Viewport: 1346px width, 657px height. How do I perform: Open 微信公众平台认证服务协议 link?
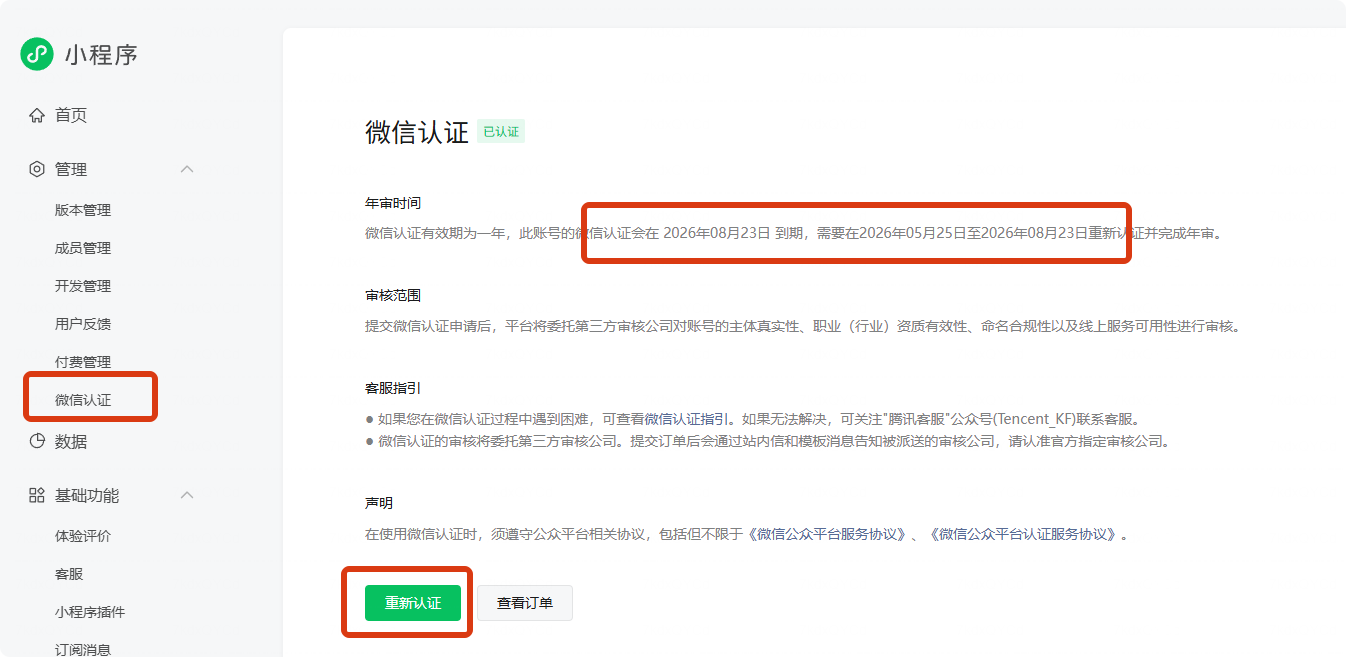point(1024,534)
